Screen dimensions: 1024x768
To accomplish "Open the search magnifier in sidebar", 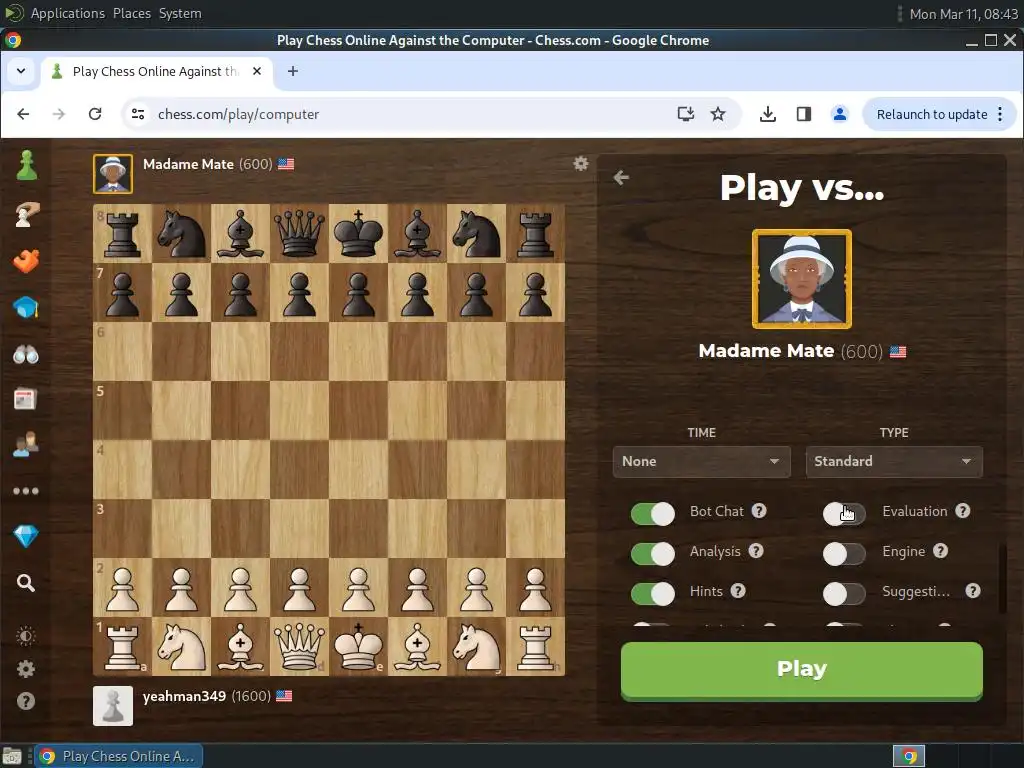I will coord(25,583).
